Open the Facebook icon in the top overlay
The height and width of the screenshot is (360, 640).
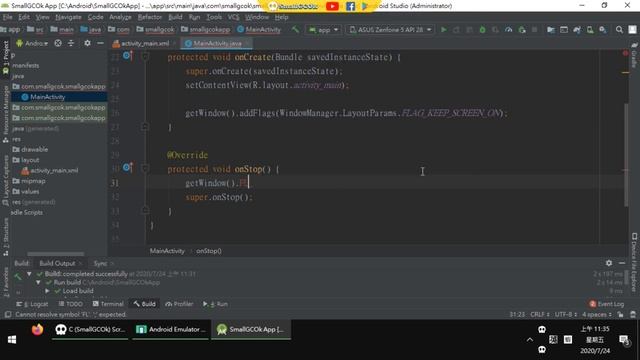[x=350, y=6]
